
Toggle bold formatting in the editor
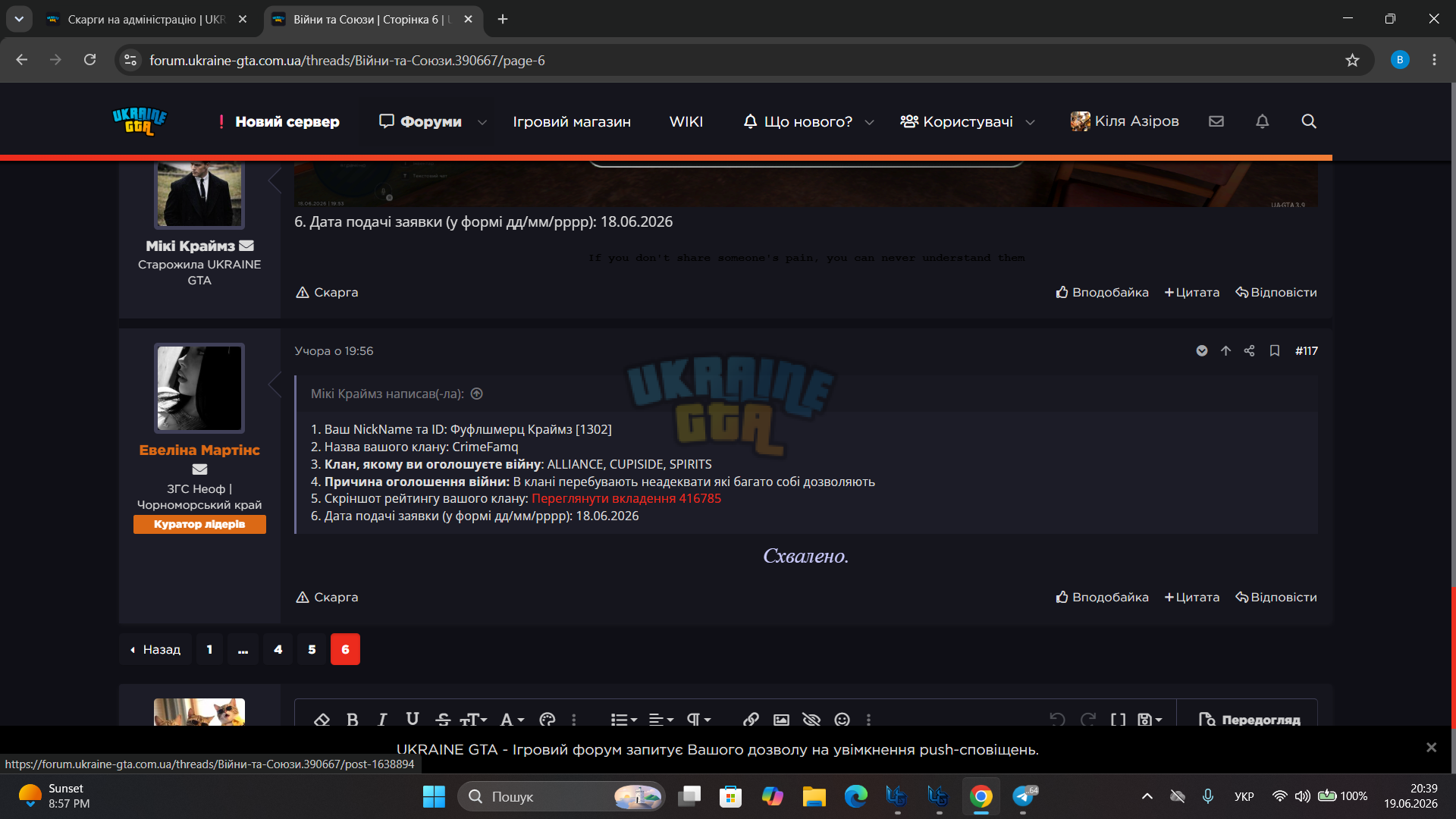click(352, 719)
